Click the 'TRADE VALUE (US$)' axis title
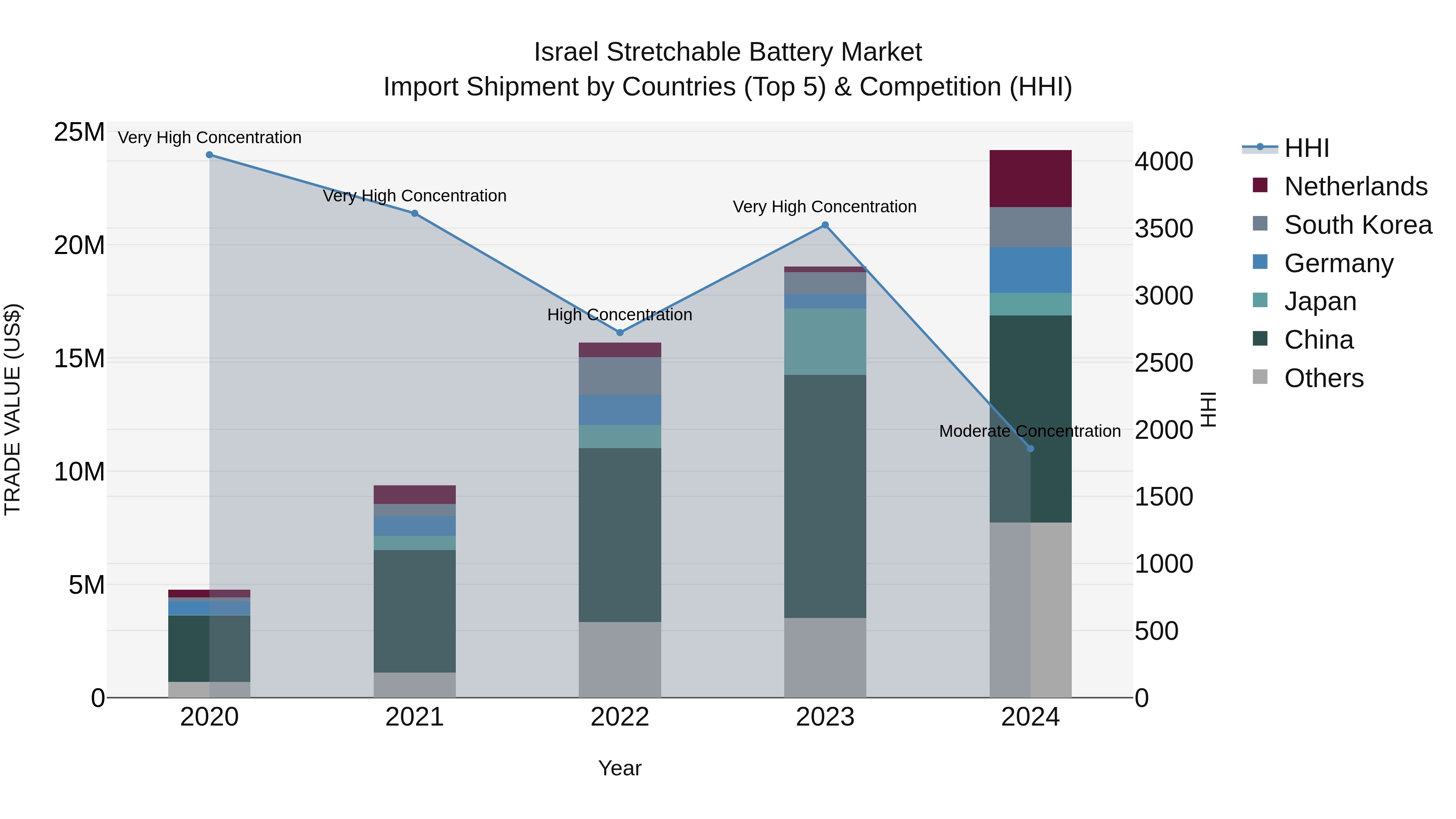Screen dimensions: 1456x819 pos(13,409)
